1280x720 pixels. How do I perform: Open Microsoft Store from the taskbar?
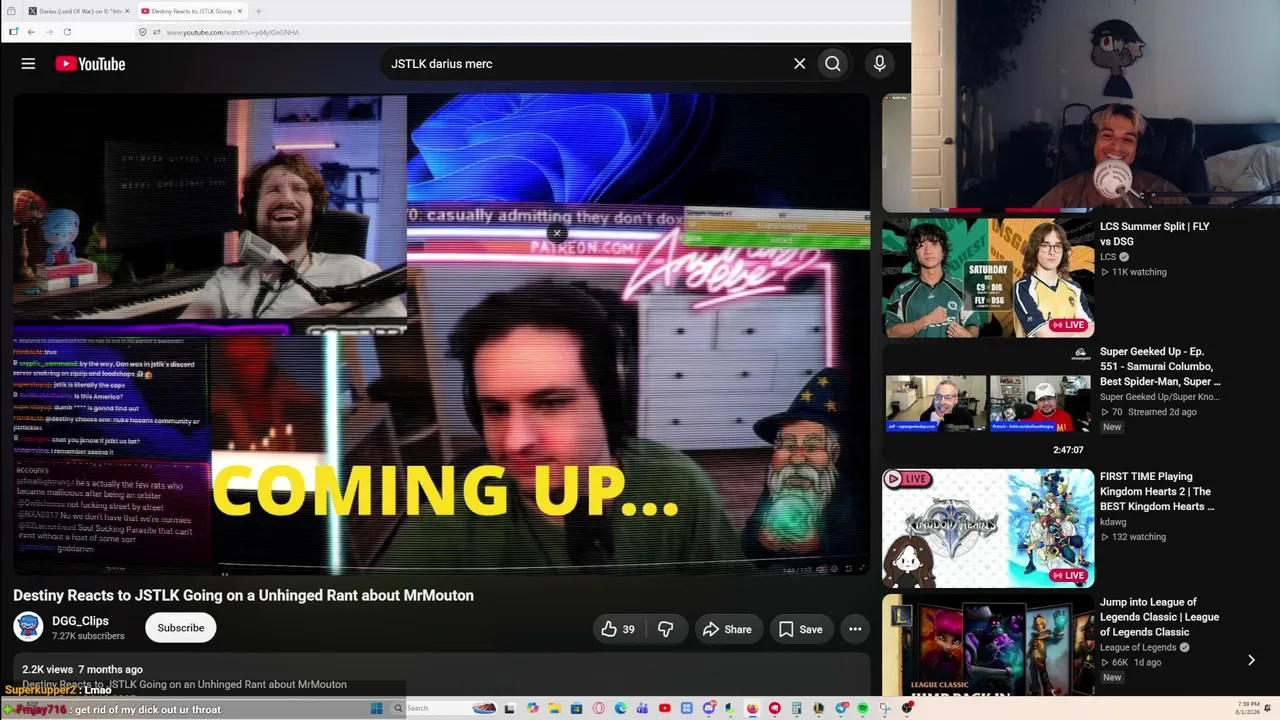576,708
